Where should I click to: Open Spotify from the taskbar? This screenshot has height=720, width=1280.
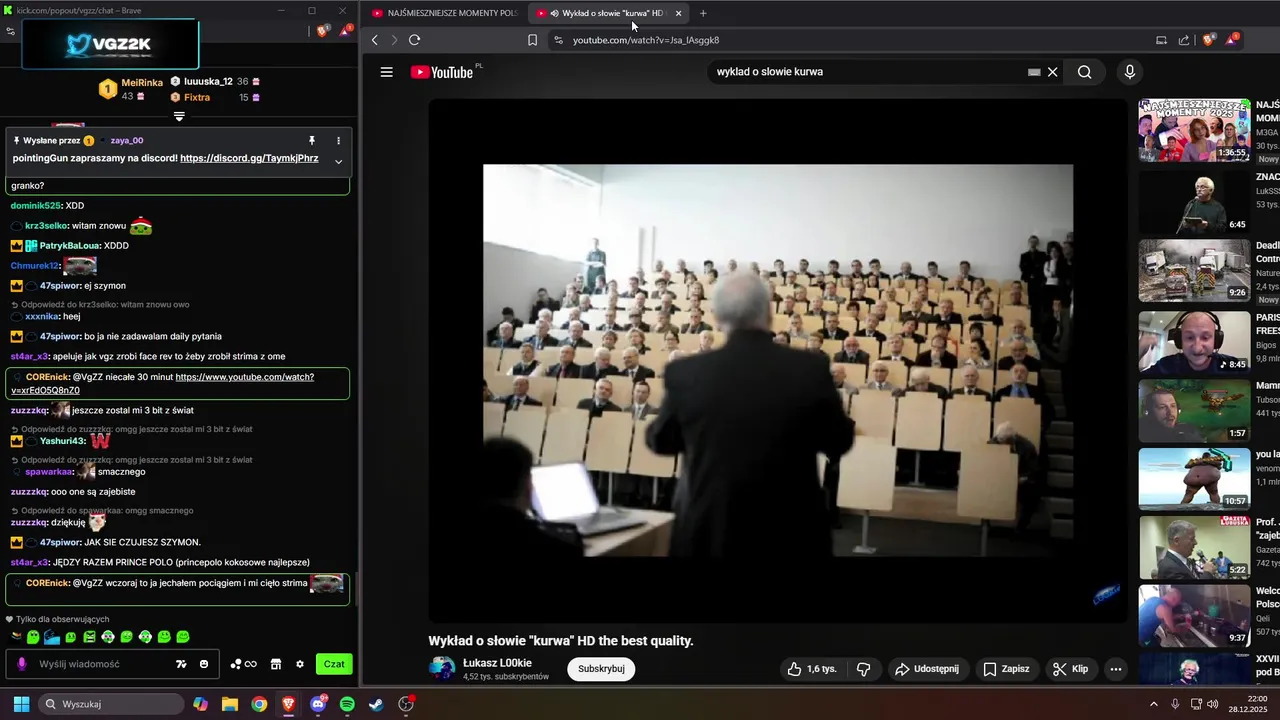click(347, 704)
